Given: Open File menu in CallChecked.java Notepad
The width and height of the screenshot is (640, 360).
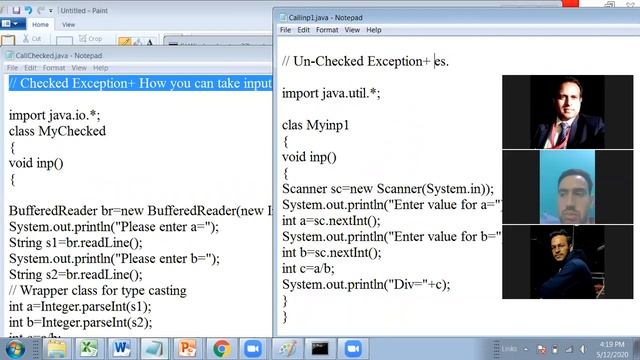Looking at the screenshot, I should coord(12,68).
